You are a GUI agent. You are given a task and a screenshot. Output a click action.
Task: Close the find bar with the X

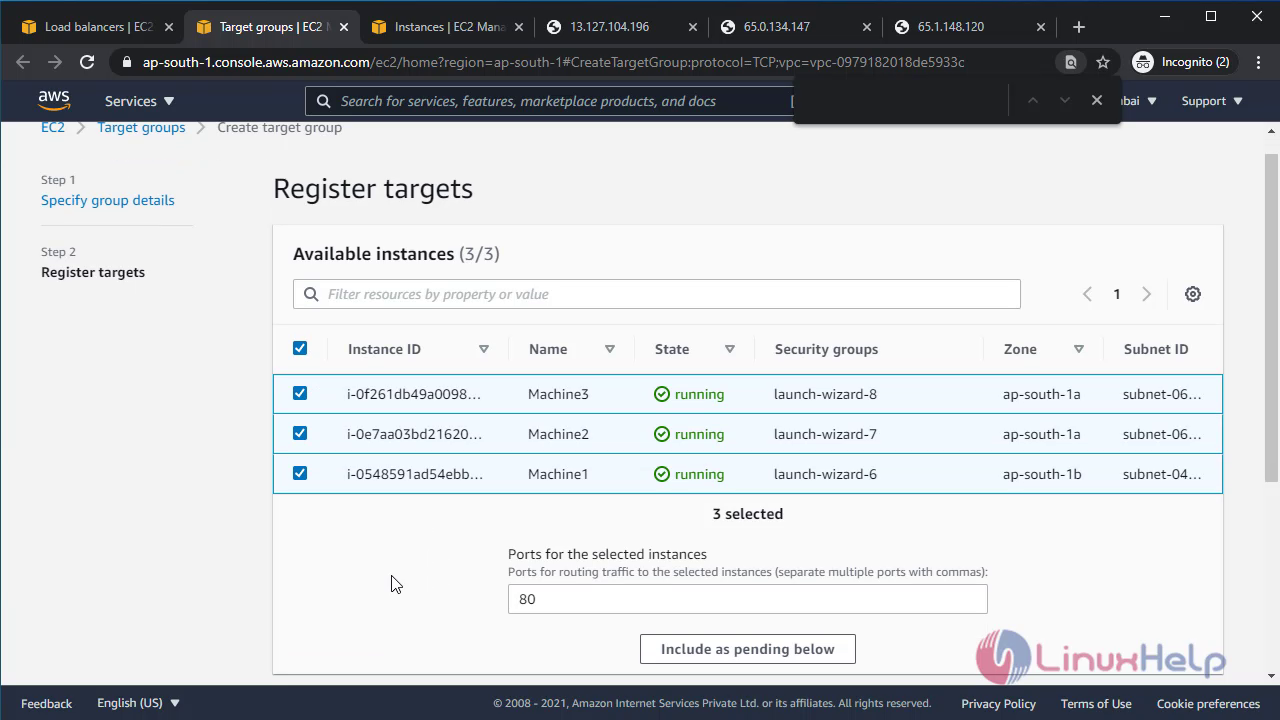click(x=1097, y=100)
